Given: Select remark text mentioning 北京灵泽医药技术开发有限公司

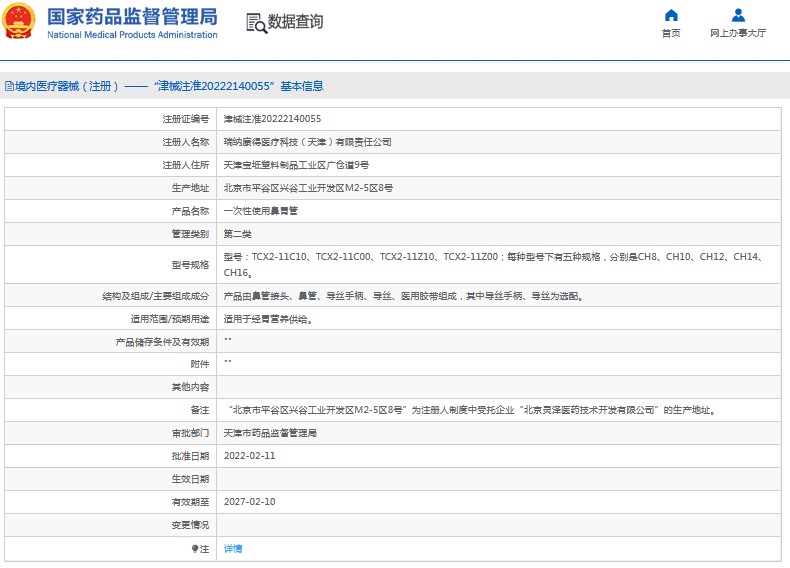Looking at the screenshot, I should point(471,410).
